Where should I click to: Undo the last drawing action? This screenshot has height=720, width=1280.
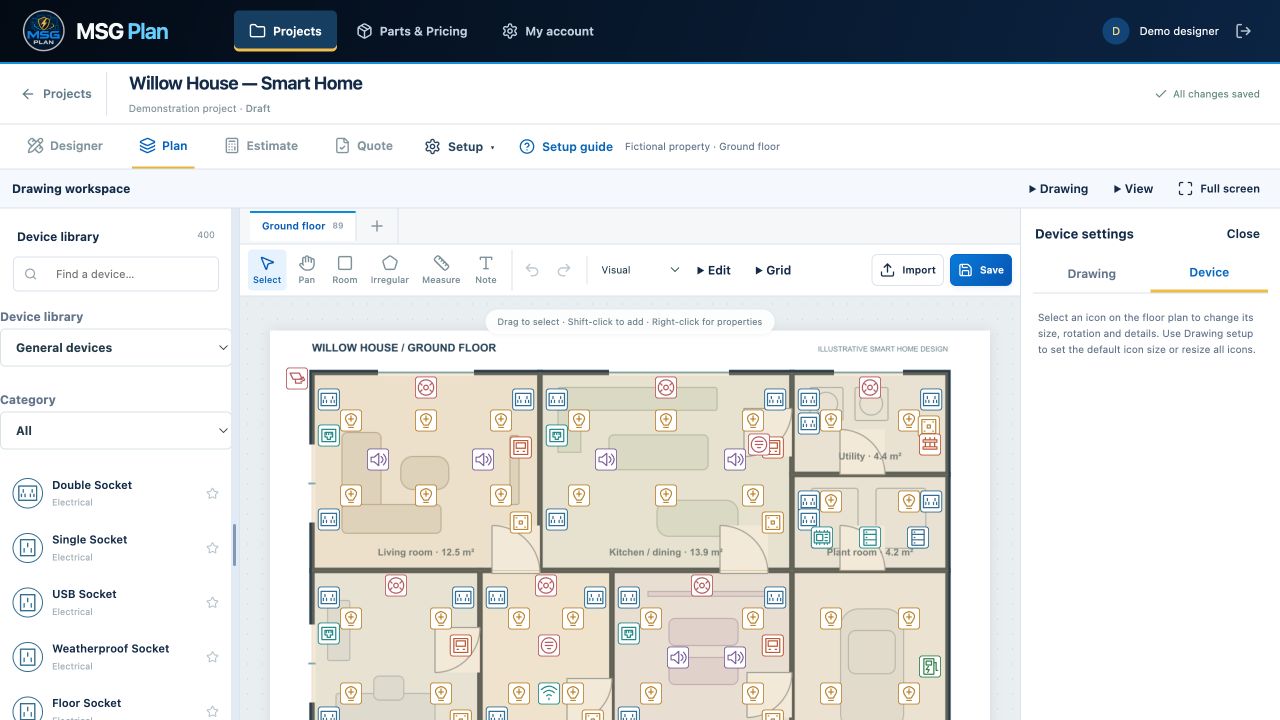[x=532, y=270]
